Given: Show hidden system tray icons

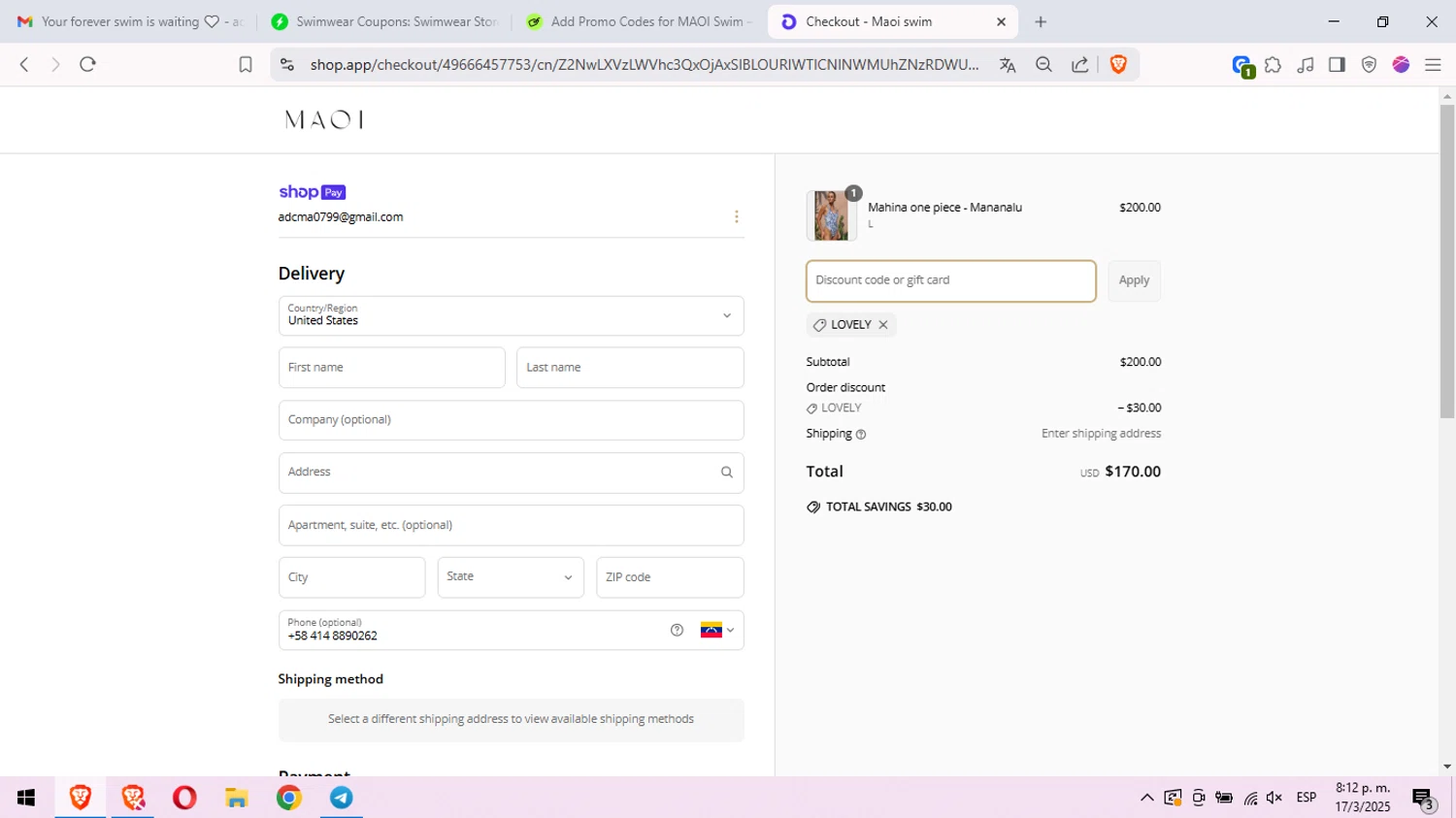Looking at the screenshot, I should click(x=1146, y=798).
